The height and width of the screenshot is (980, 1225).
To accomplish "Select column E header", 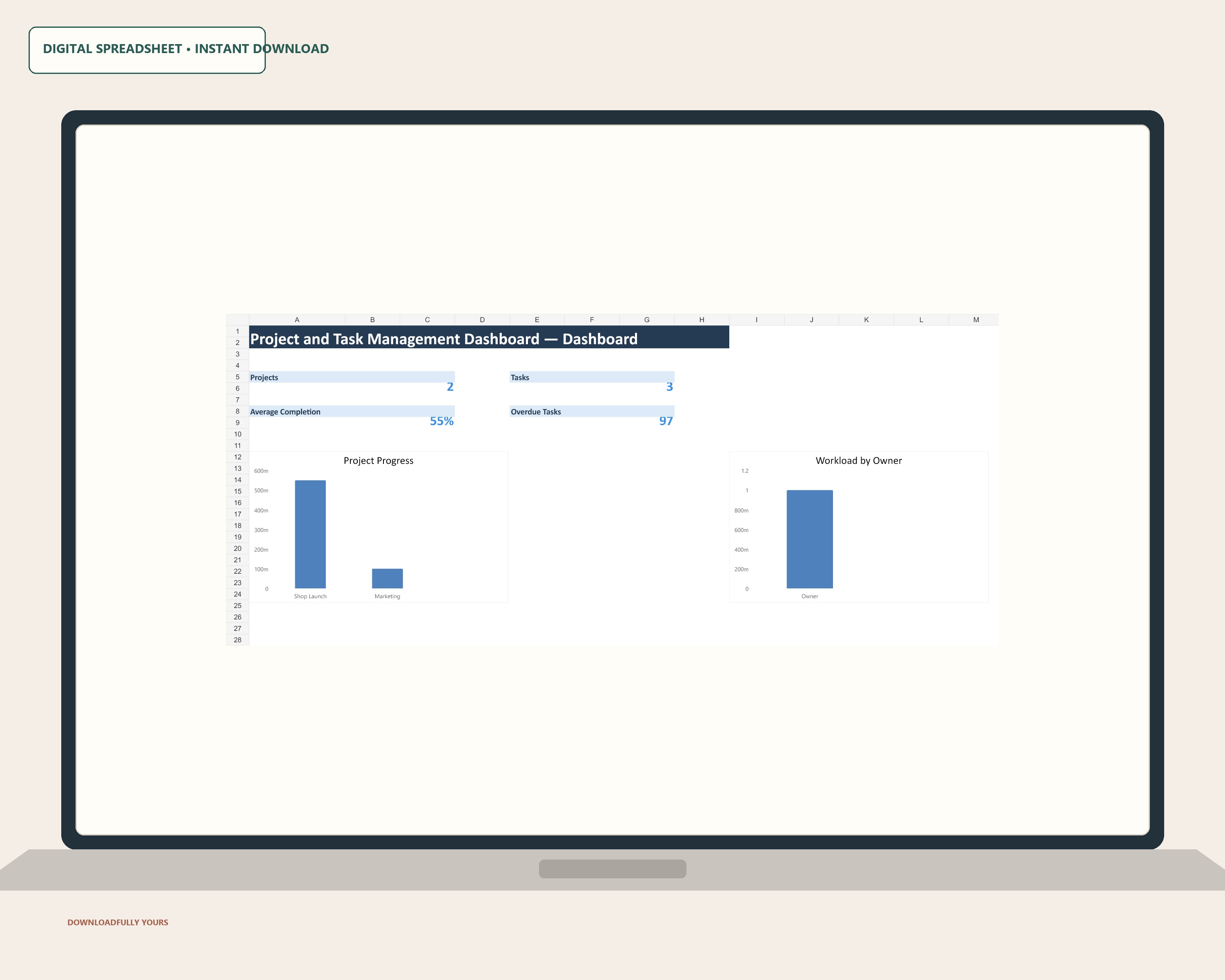I will click(x=537, y=320).
